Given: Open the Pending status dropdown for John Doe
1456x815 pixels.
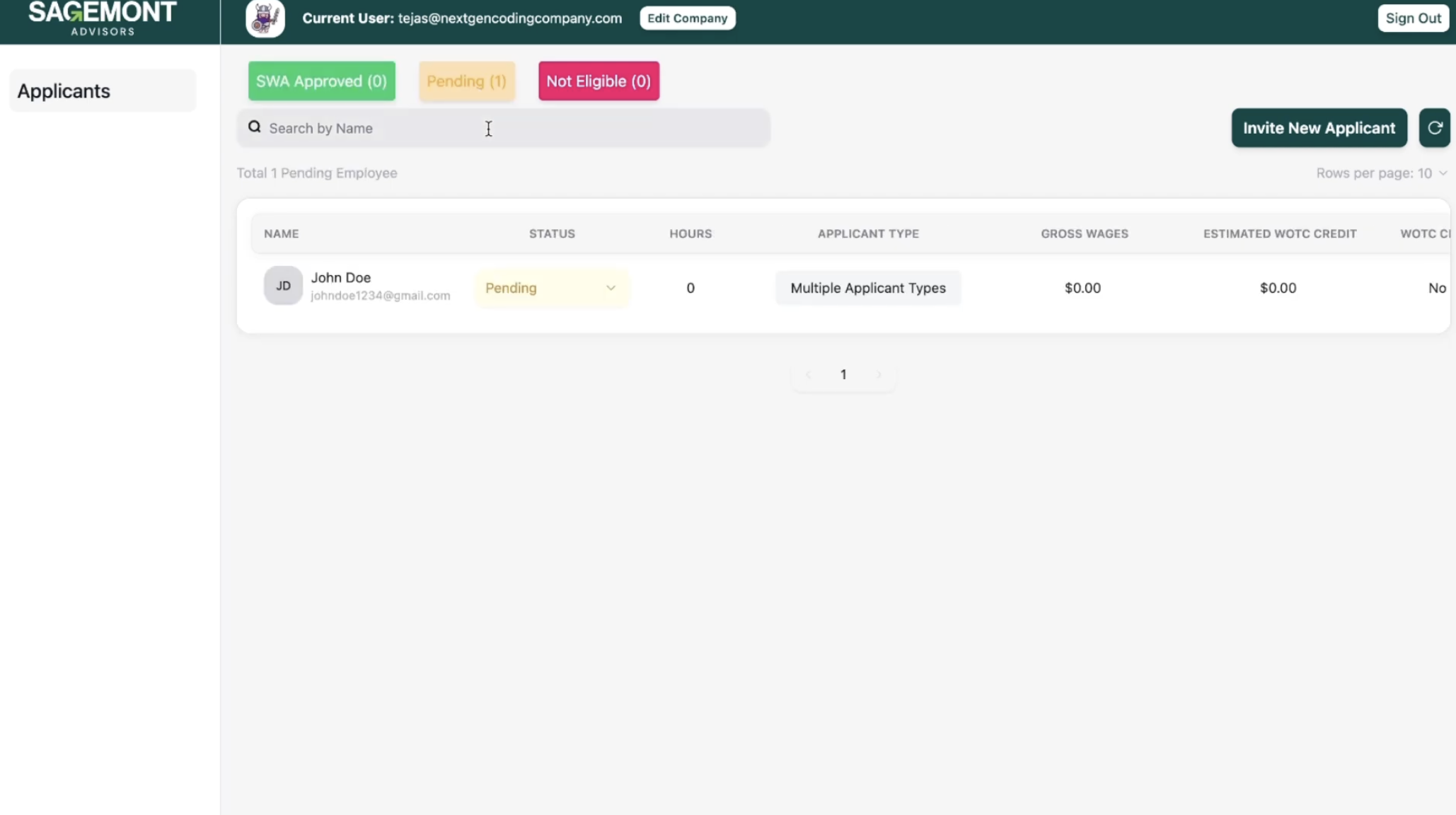Looking at the screenshot, I should [x=551, y=288].
